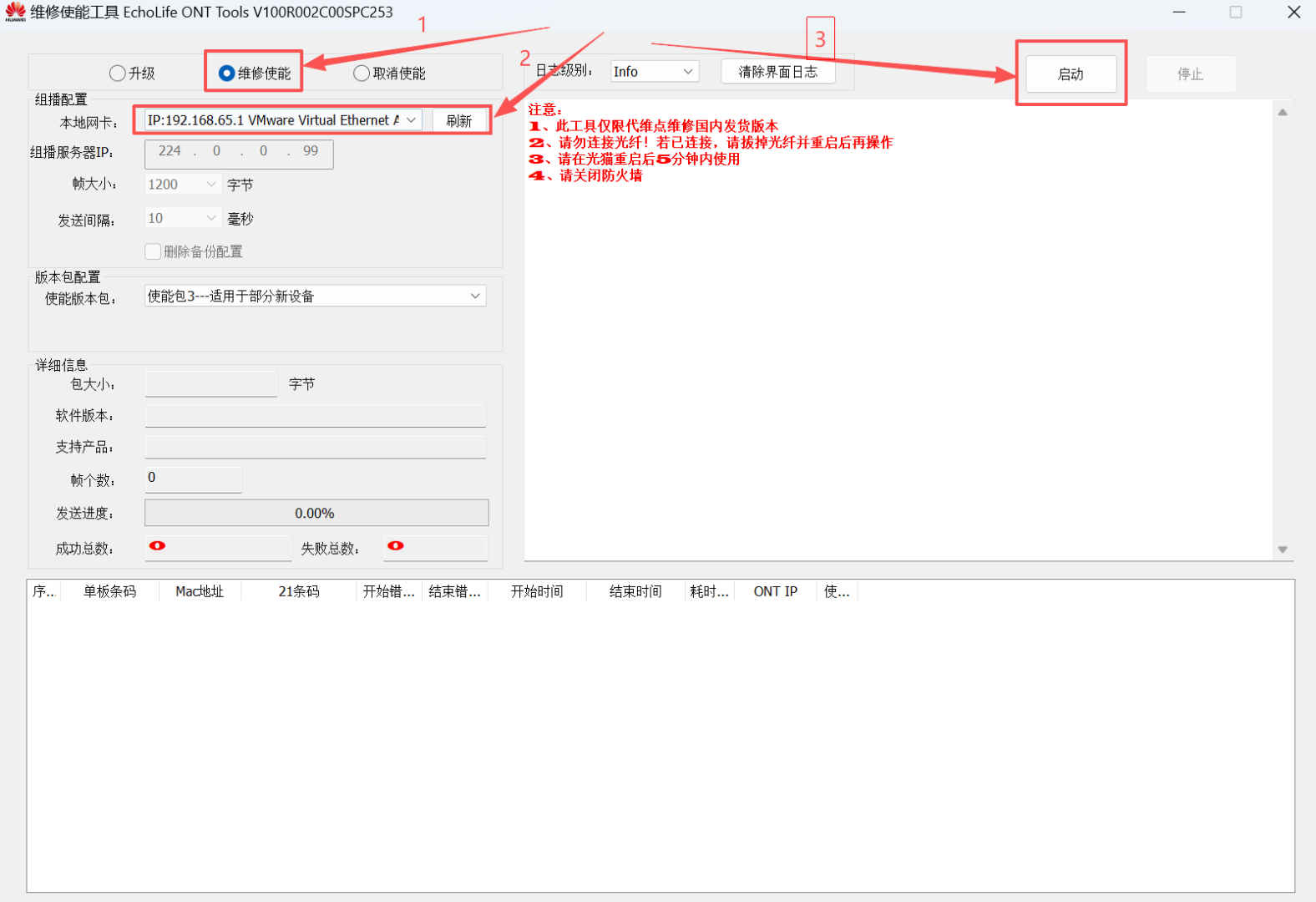Click the 结束错... column header
1316x902 pixels.
[455, 591]
